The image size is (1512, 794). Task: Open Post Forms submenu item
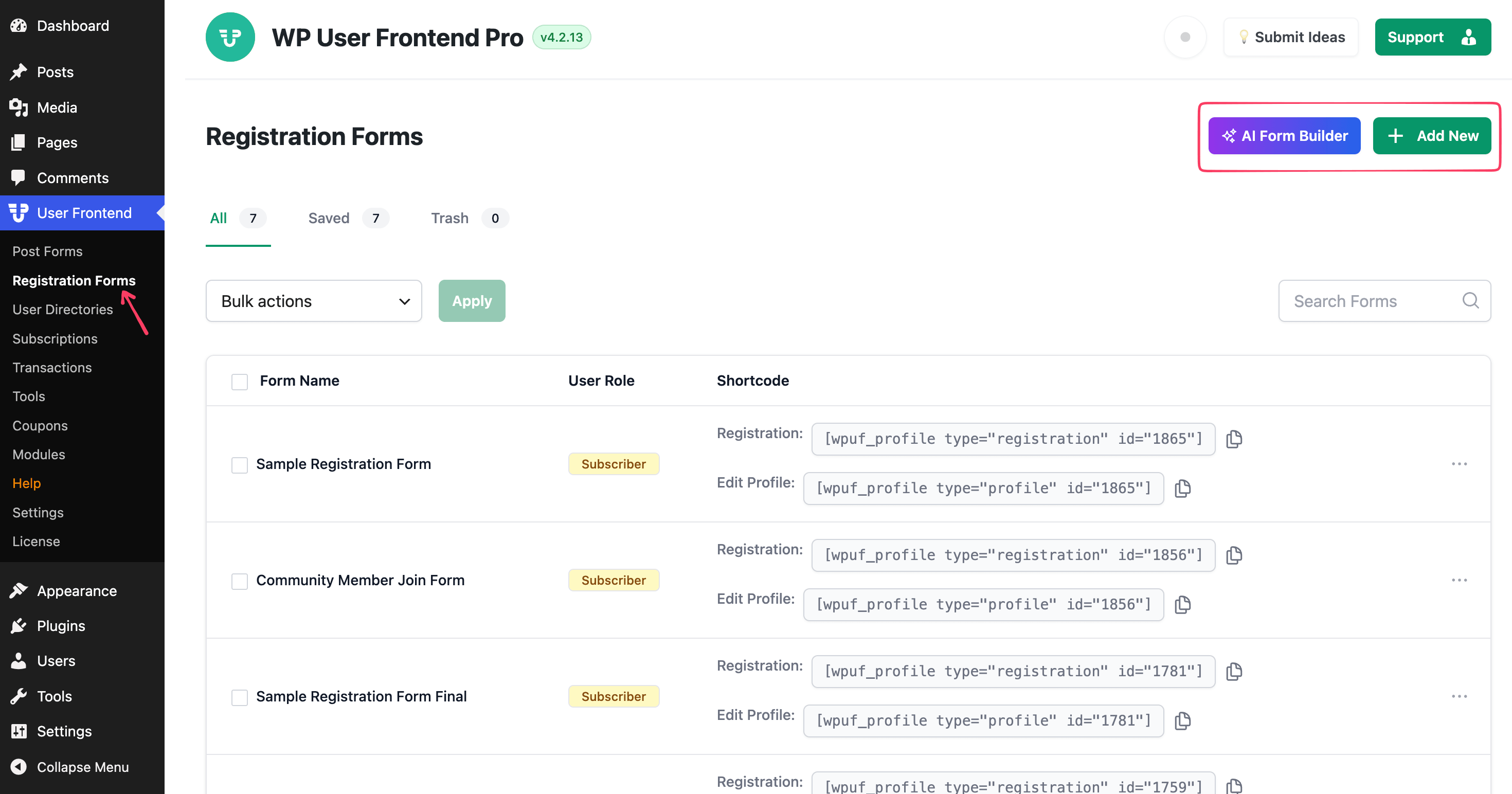point(47,251)
